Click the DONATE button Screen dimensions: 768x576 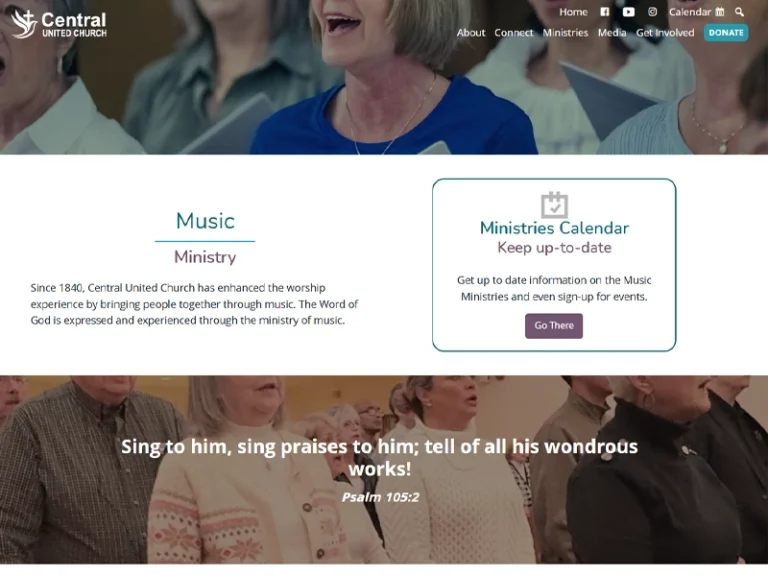(726, 33)
